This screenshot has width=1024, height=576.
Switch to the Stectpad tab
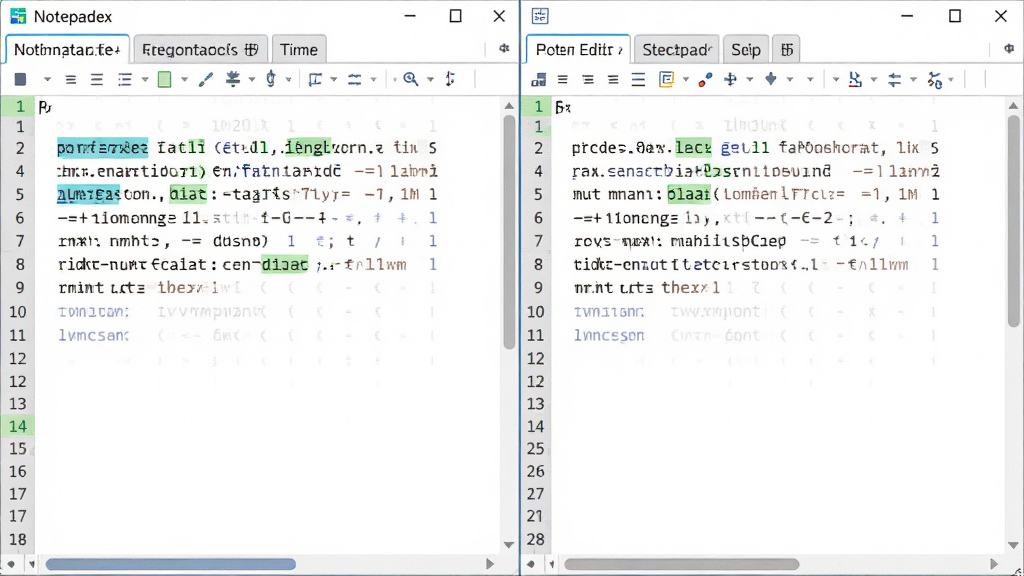pos(677,50)
